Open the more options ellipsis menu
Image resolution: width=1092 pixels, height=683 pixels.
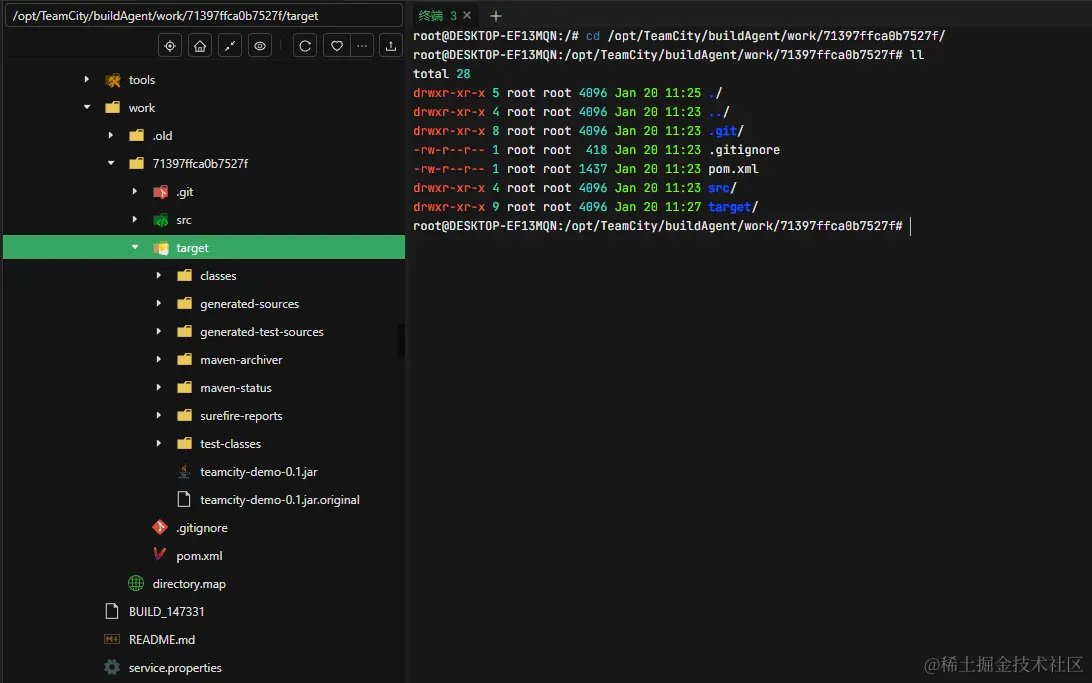coord(361,46)
